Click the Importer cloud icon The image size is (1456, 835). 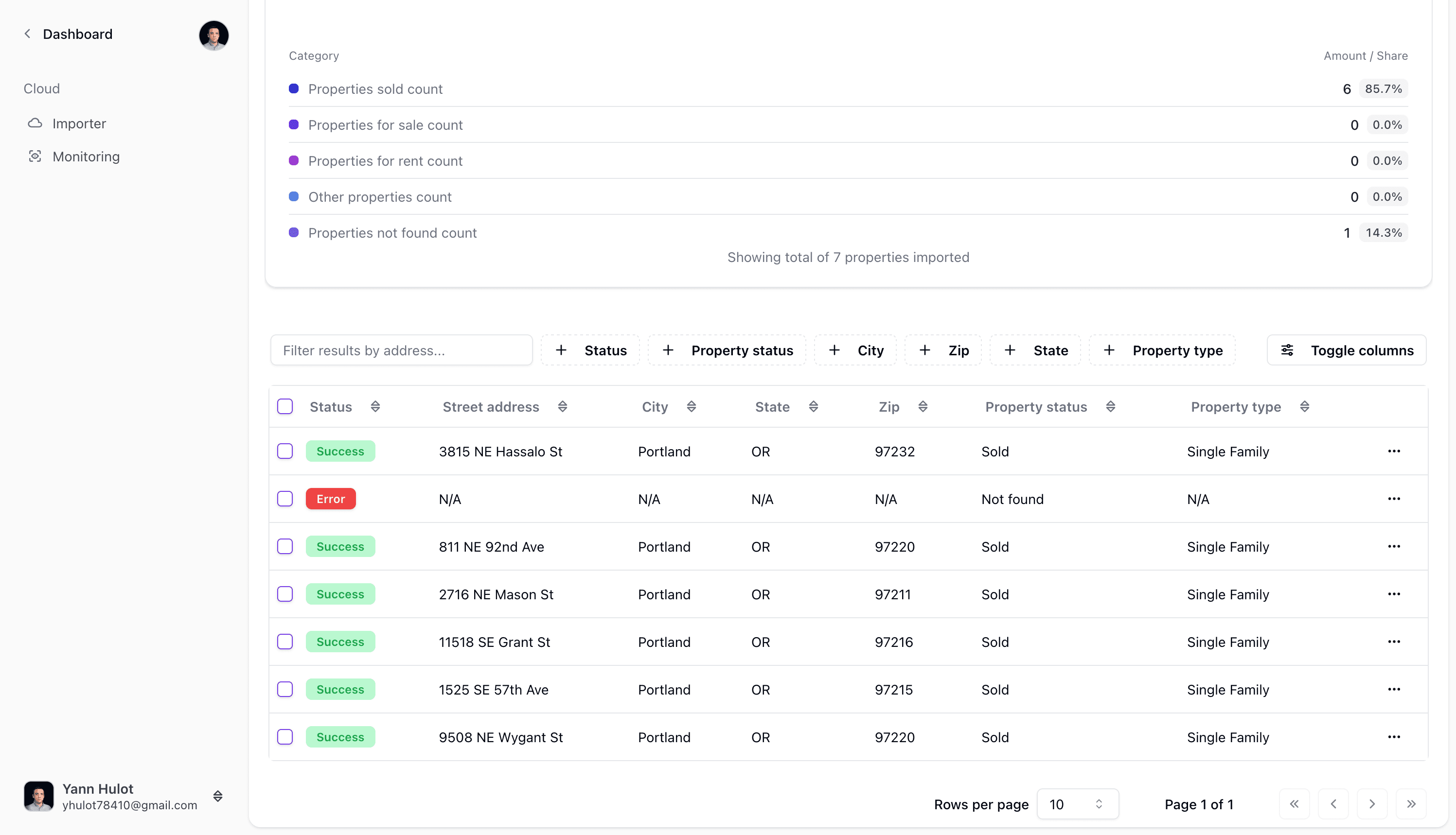pos(35,123)
